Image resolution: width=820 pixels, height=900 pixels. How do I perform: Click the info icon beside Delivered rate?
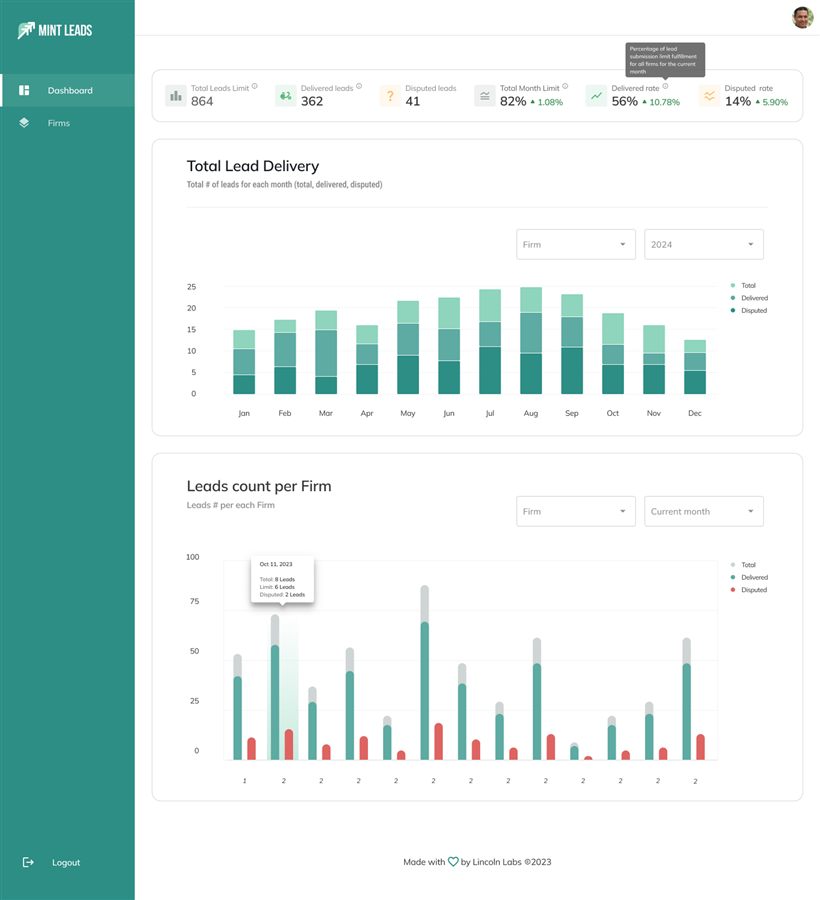665,86
